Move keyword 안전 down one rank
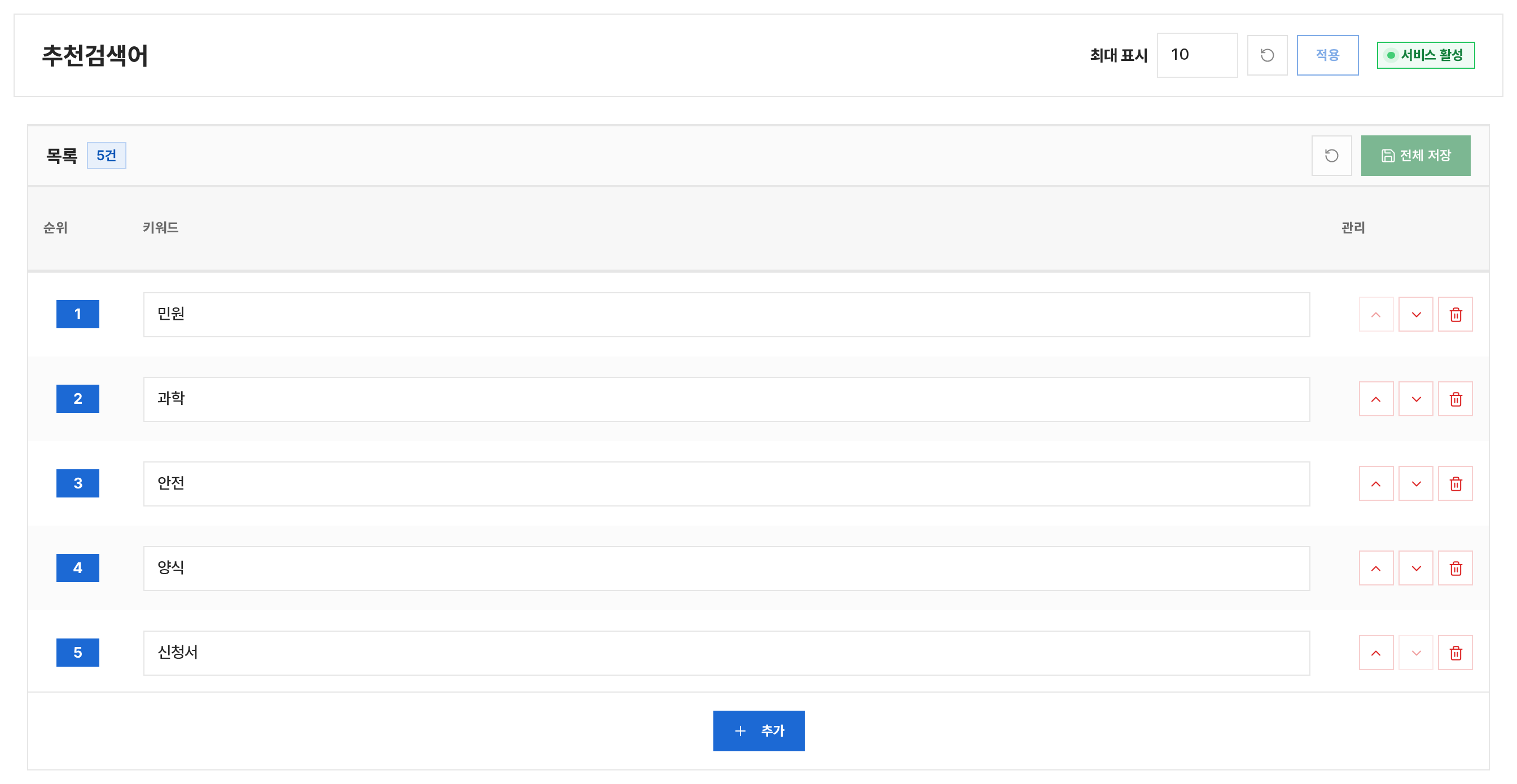 [x=1416, y=484]
